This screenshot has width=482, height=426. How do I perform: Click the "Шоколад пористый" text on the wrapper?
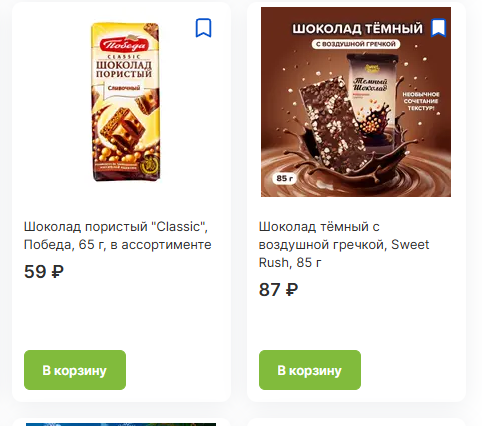pos(124,69)
